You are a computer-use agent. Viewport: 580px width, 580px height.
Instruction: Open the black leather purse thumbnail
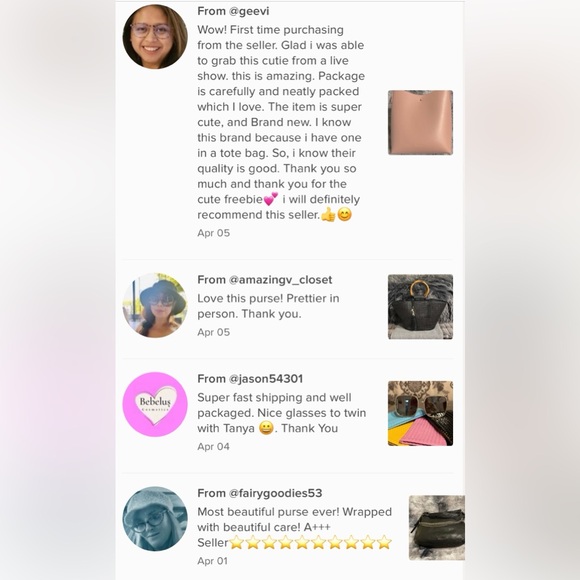437,527
